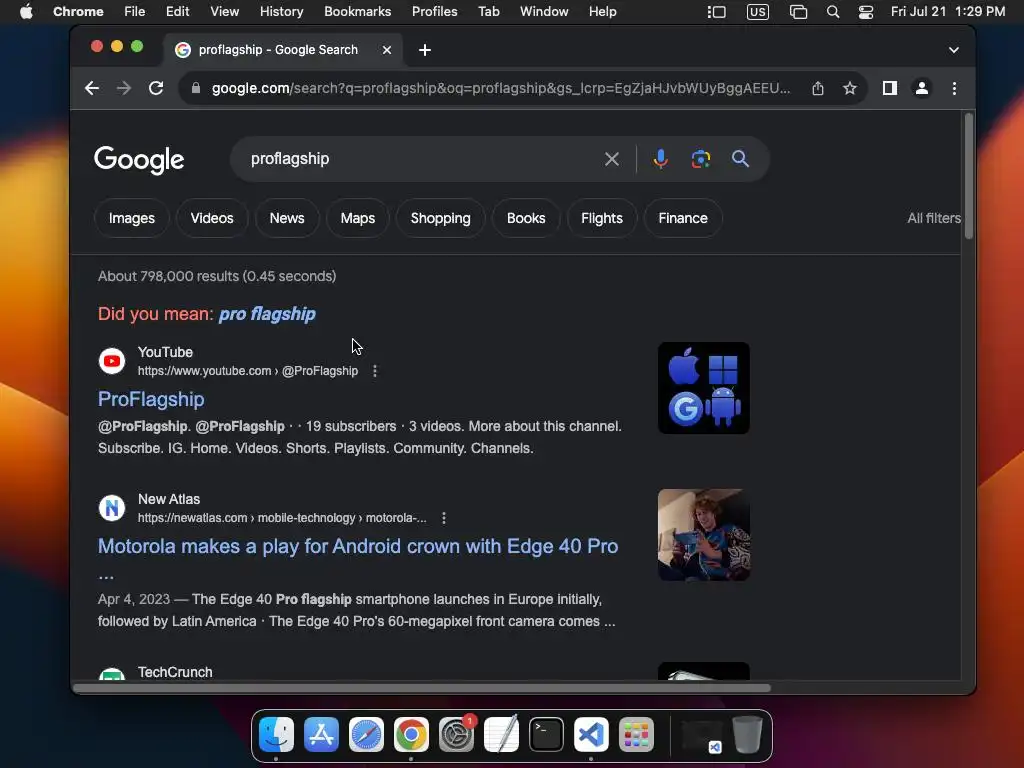Screen dimensions: 1024x768
Task: Open the Motorola article thumbnail image
Action: click(703, 535)
